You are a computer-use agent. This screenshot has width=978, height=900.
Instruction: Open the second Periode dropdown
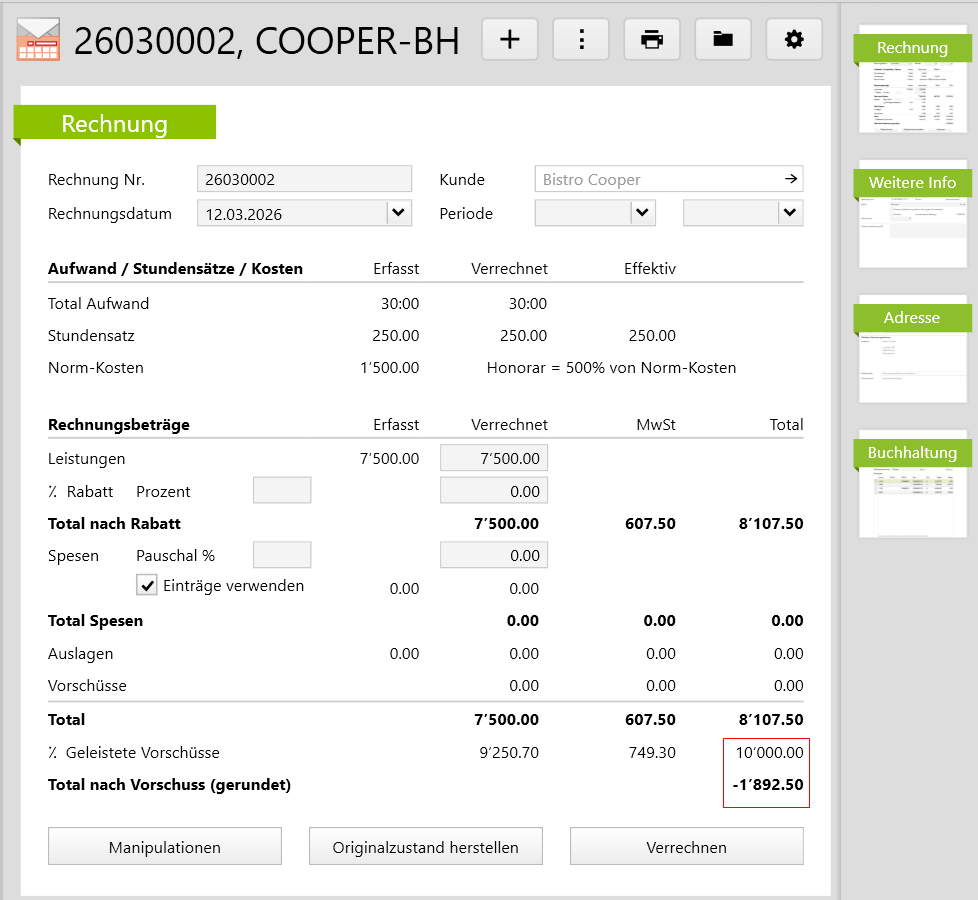[x=790, y=212]
